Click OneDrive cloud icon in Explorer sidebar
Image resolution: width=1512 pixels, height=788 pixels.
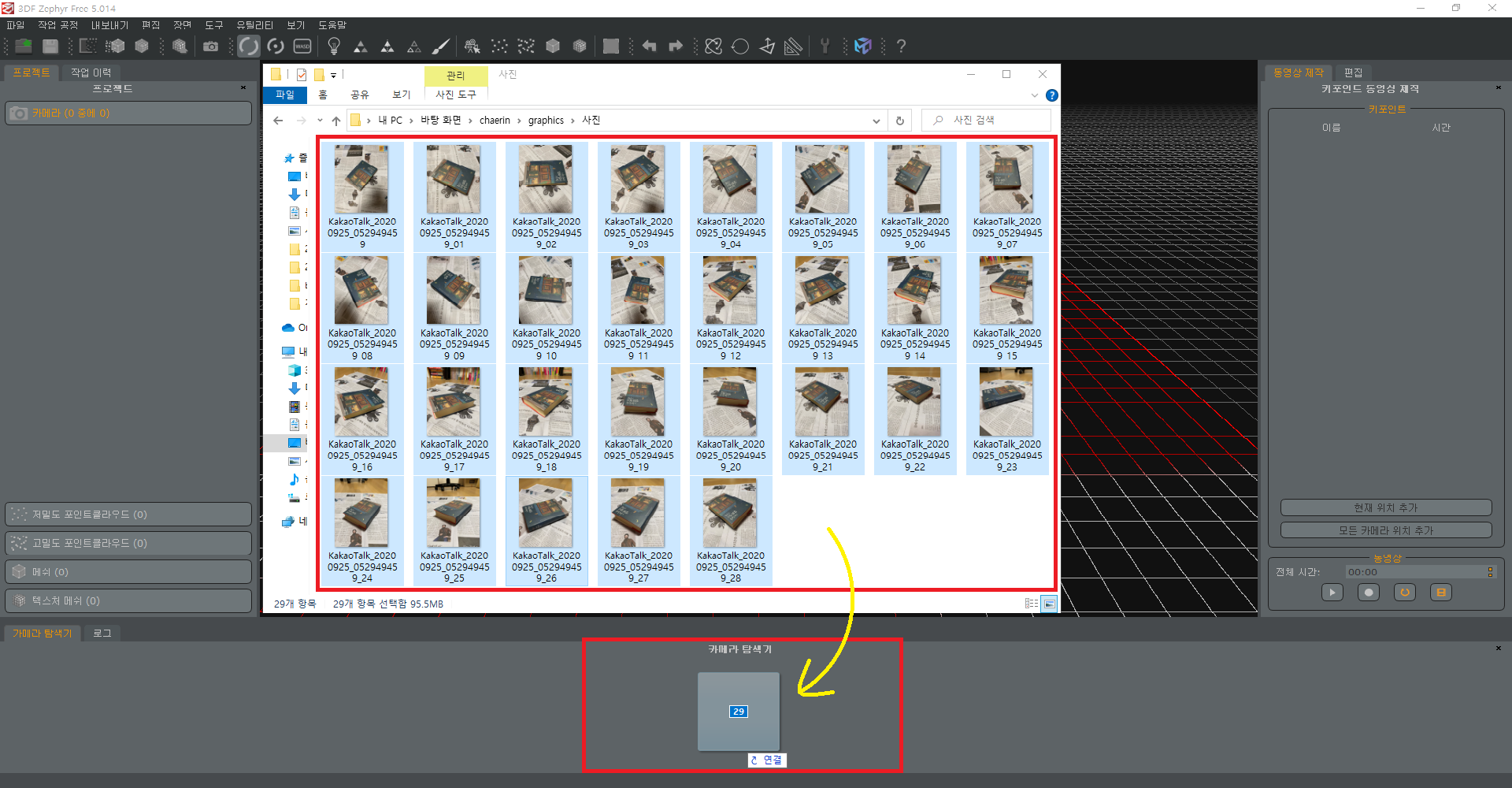pos(288,328)
